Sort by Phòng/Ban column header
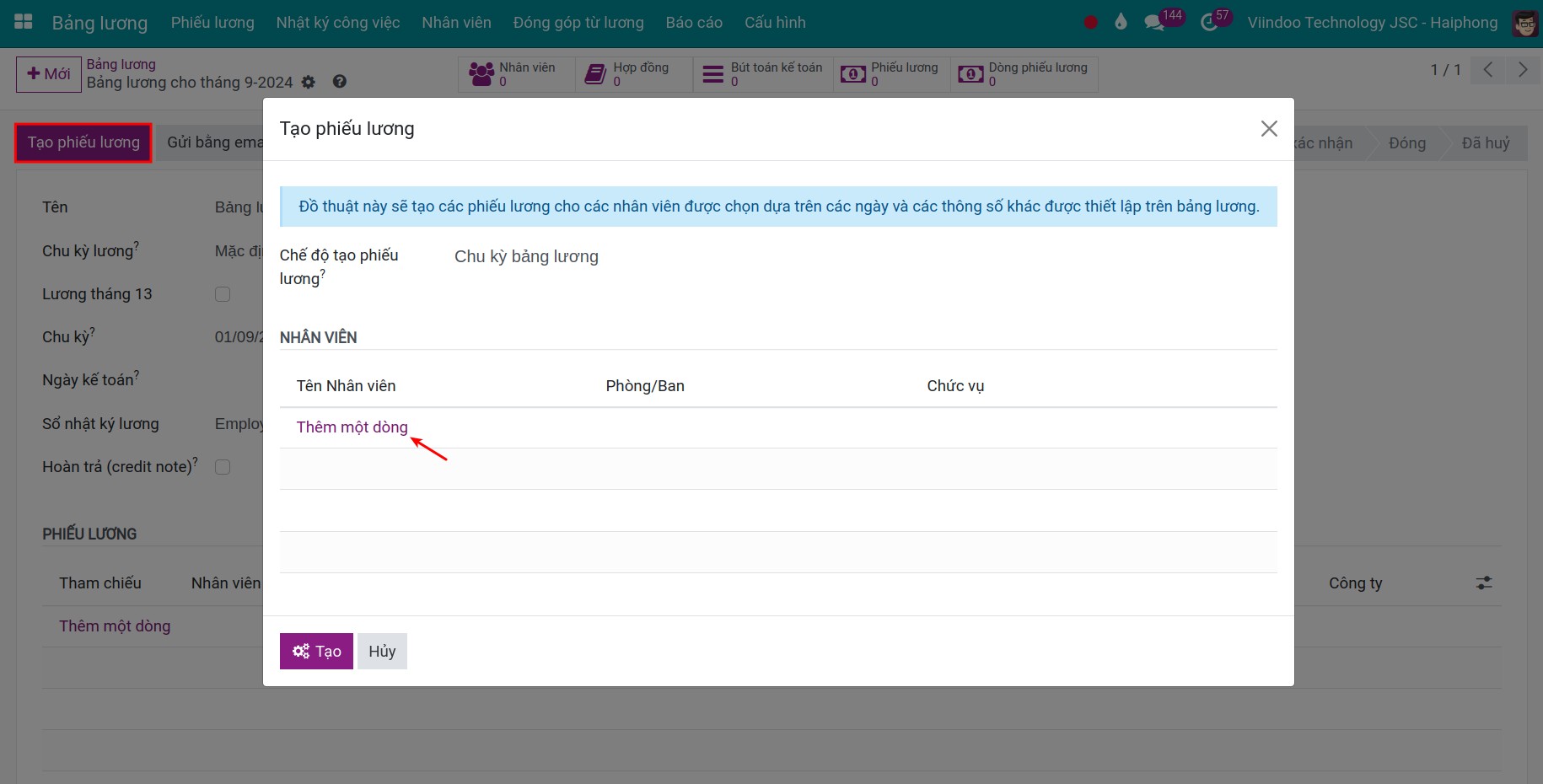The height and width of the screenshot is (784, 1543). (x=645, y=386)
